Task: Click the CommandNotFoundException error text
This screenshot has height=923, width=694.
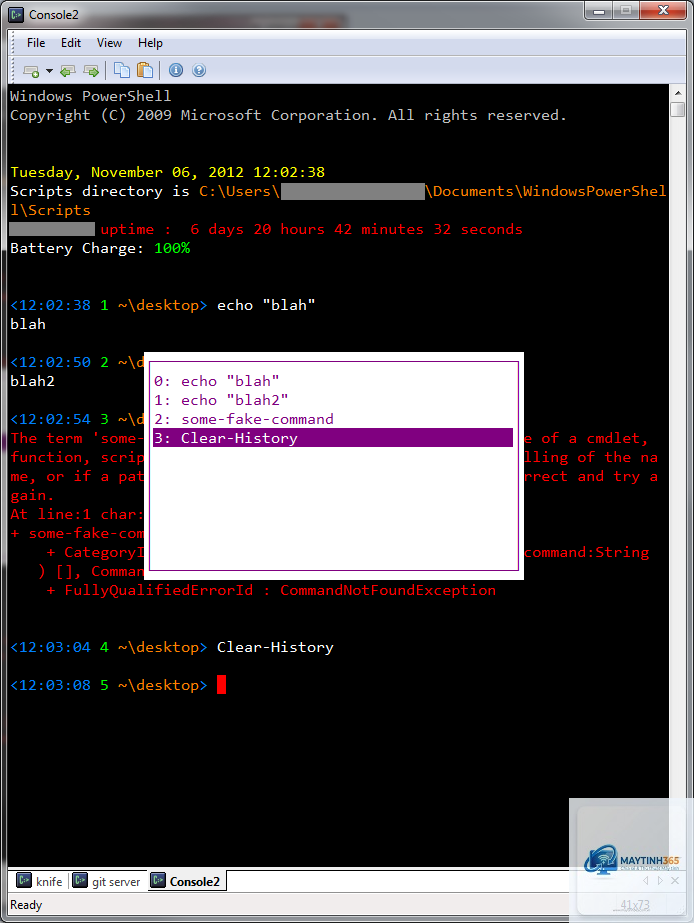Action: (x=388, y=590)
